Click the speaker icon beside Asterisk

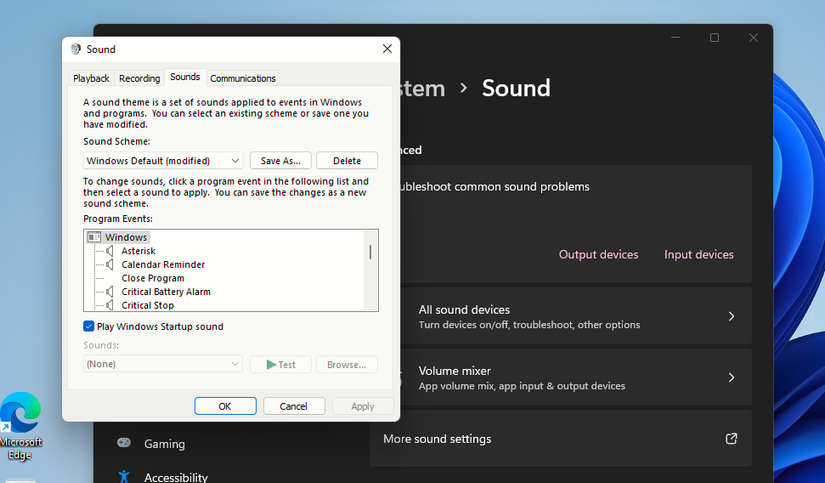(111, 251)
